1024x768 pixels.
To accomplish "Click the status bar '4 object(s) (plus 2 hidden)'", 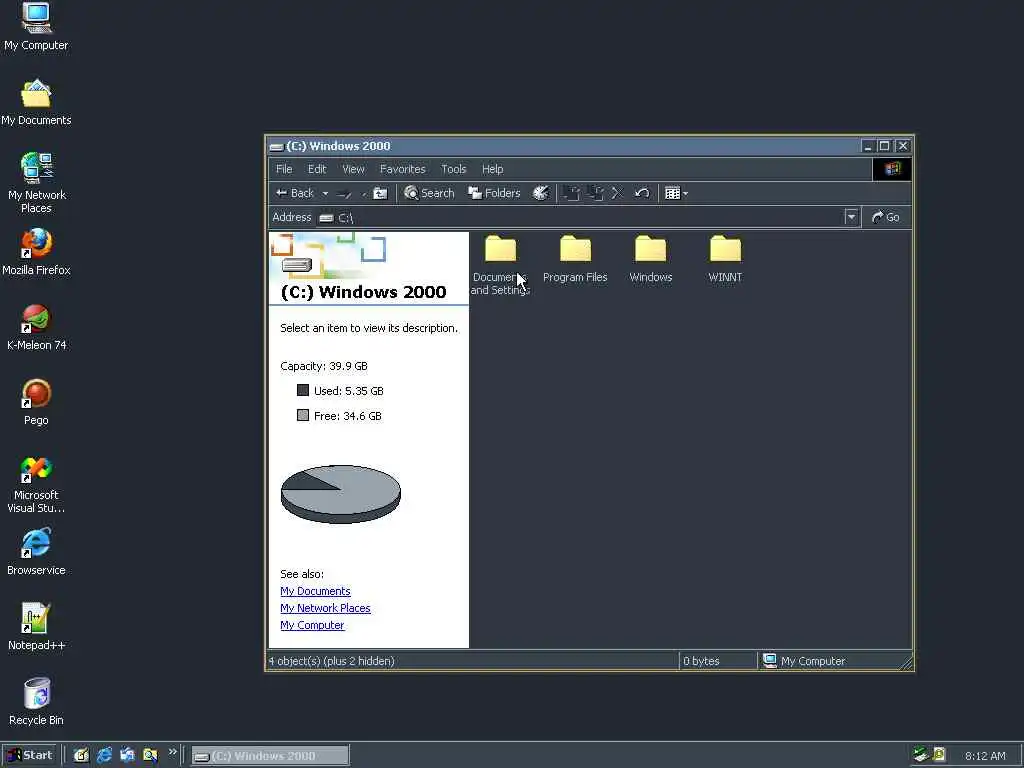I will [332, 661].
